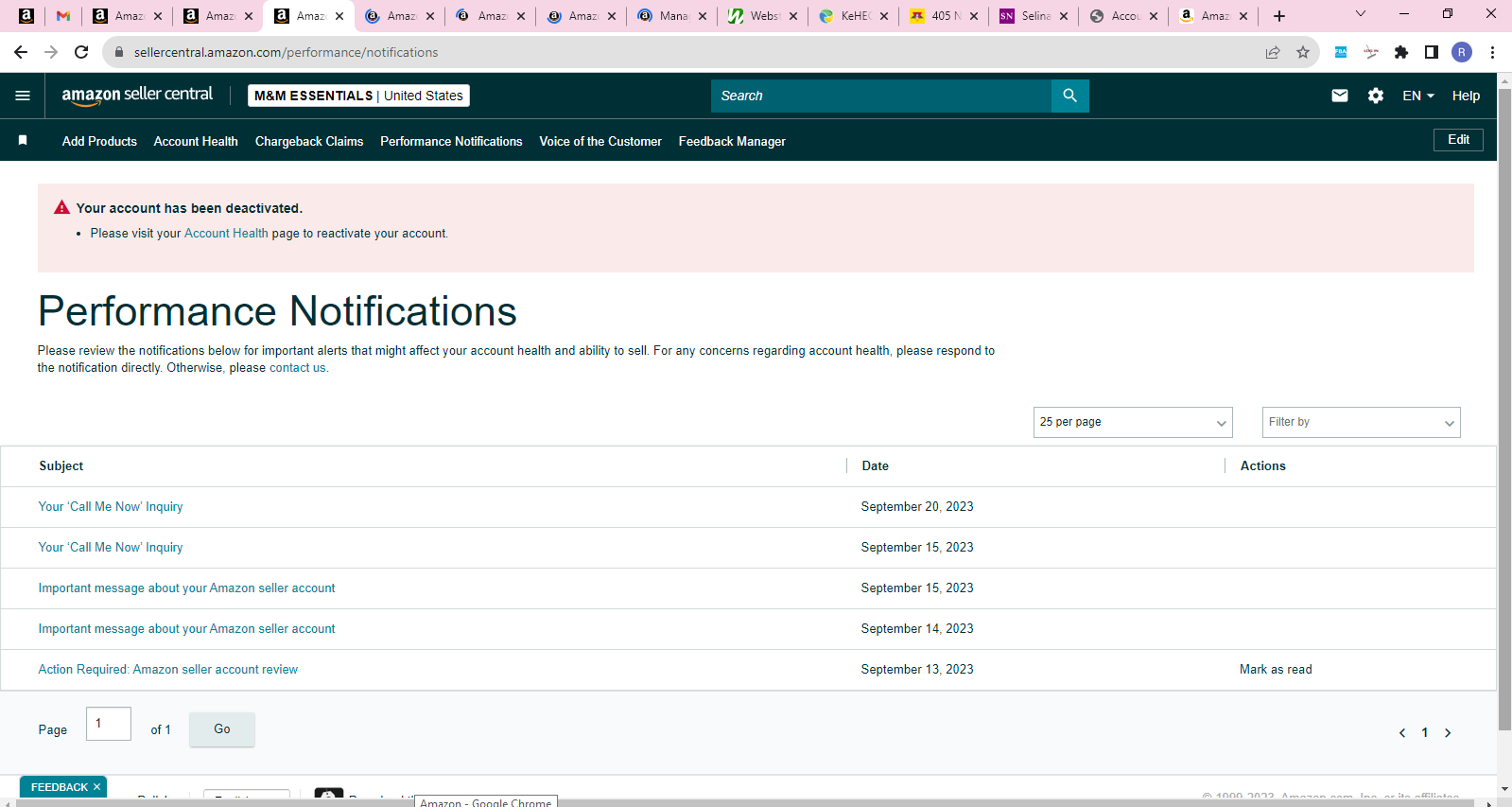Close the Selina browser tab
This screenshot has width=1512, height=807.
[1064, 16]
